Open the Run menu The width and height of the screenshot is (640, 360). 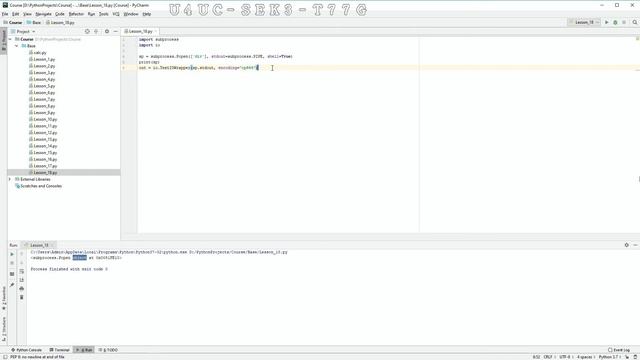pos(91,14)
